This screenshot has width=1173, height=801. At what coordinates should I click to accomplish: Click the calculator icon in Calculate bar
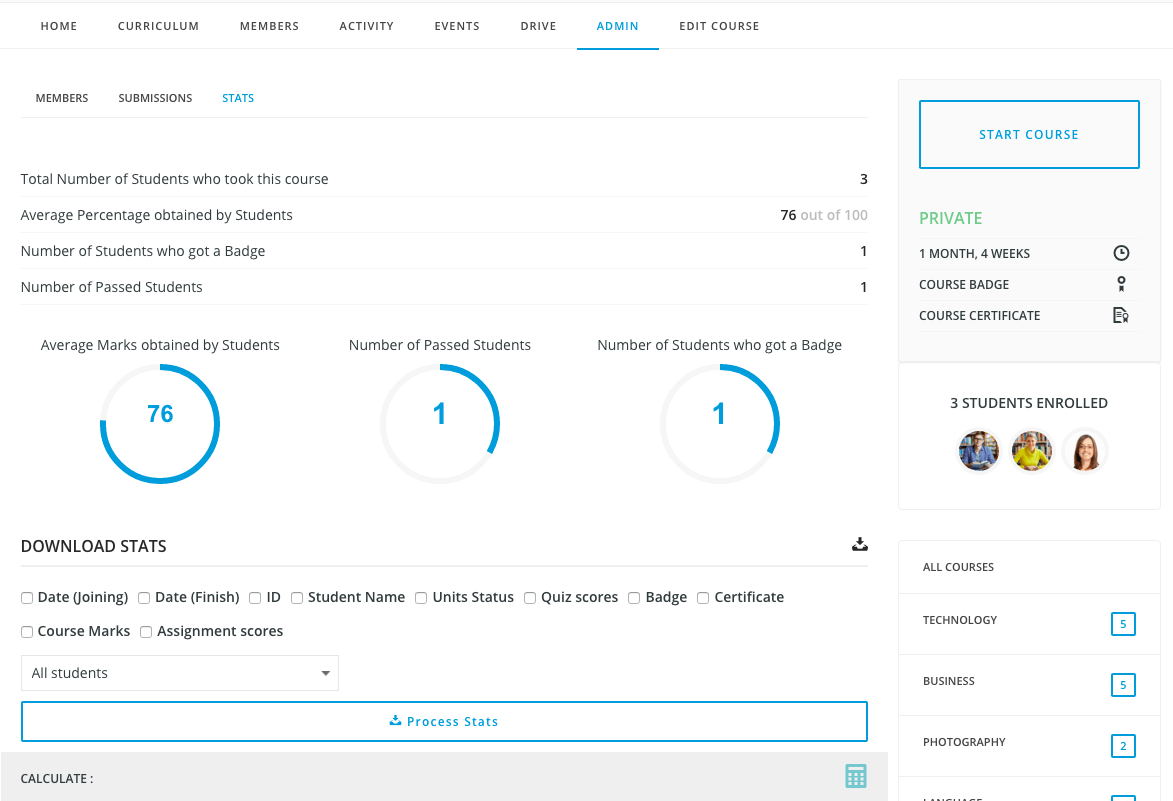(855, 776)
